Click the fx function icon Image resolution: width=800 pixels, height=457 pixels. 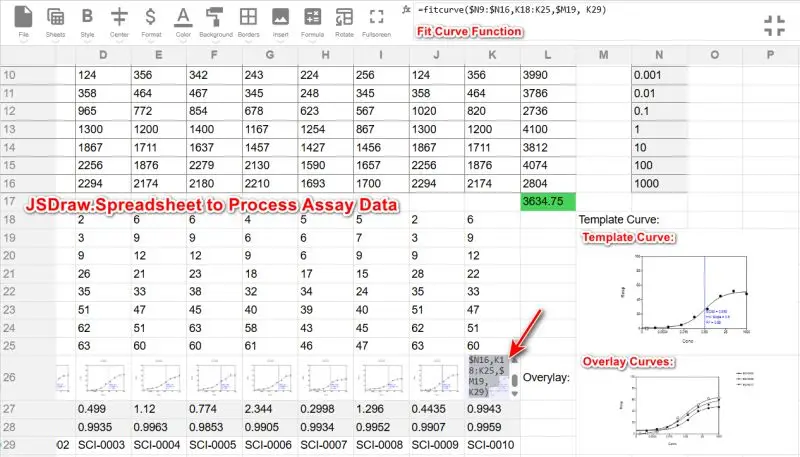point(406,9)
